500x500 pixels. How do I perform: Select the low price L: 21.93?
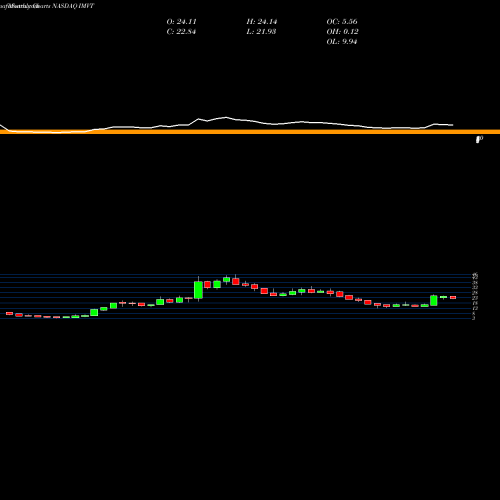[x=261, y=32]
